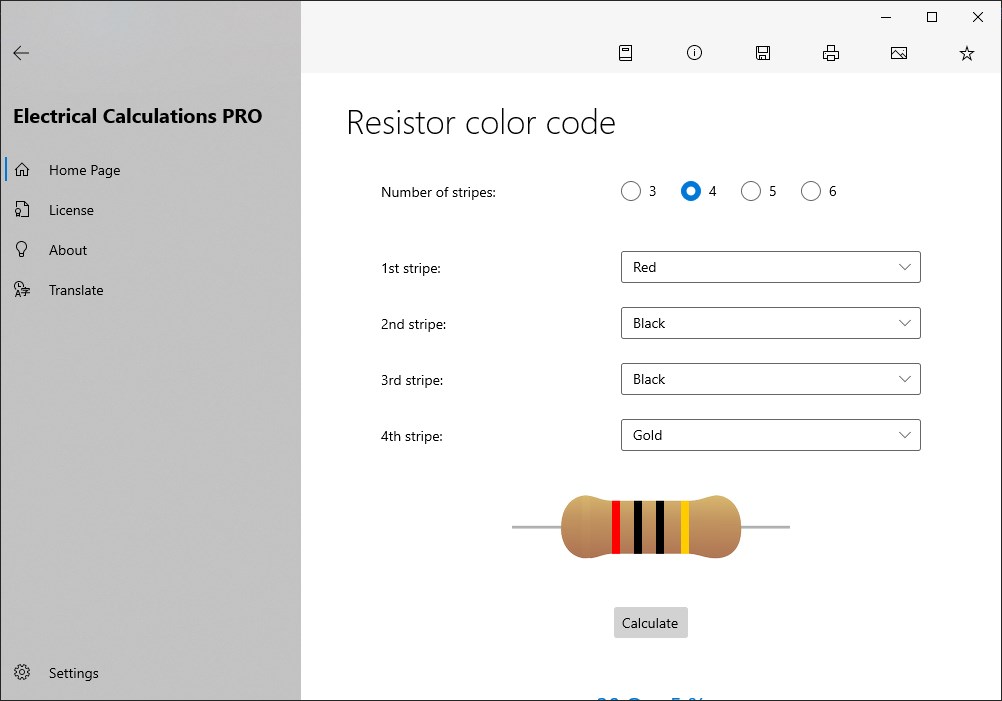Open the 1st stripe Red dropdown
This screenshot has width=1002, height=701.
pyautogui.click(x=770, y=267)
